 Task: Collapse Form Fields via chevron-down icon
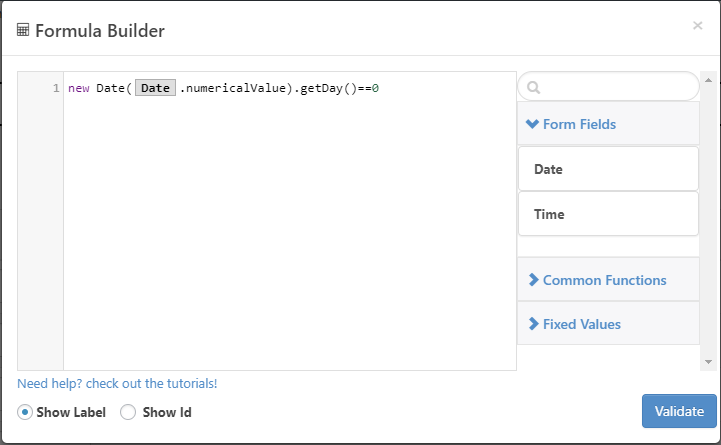tap(532, 124)
